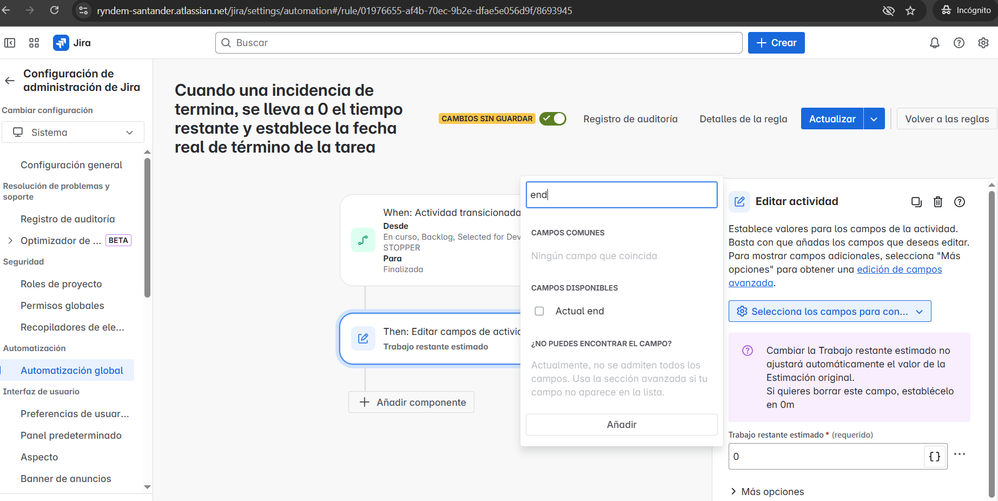Open Recopiladores de ele... in the sidebar
998x501 pixels.
point(73,327)
